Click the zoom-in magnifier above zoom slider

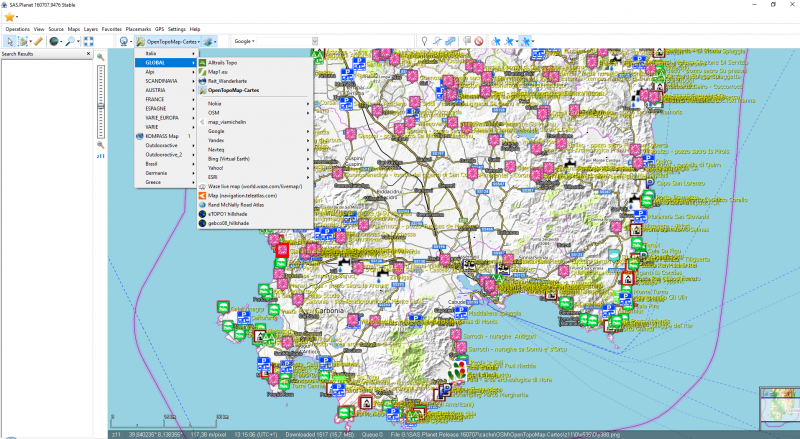(101, 59)
